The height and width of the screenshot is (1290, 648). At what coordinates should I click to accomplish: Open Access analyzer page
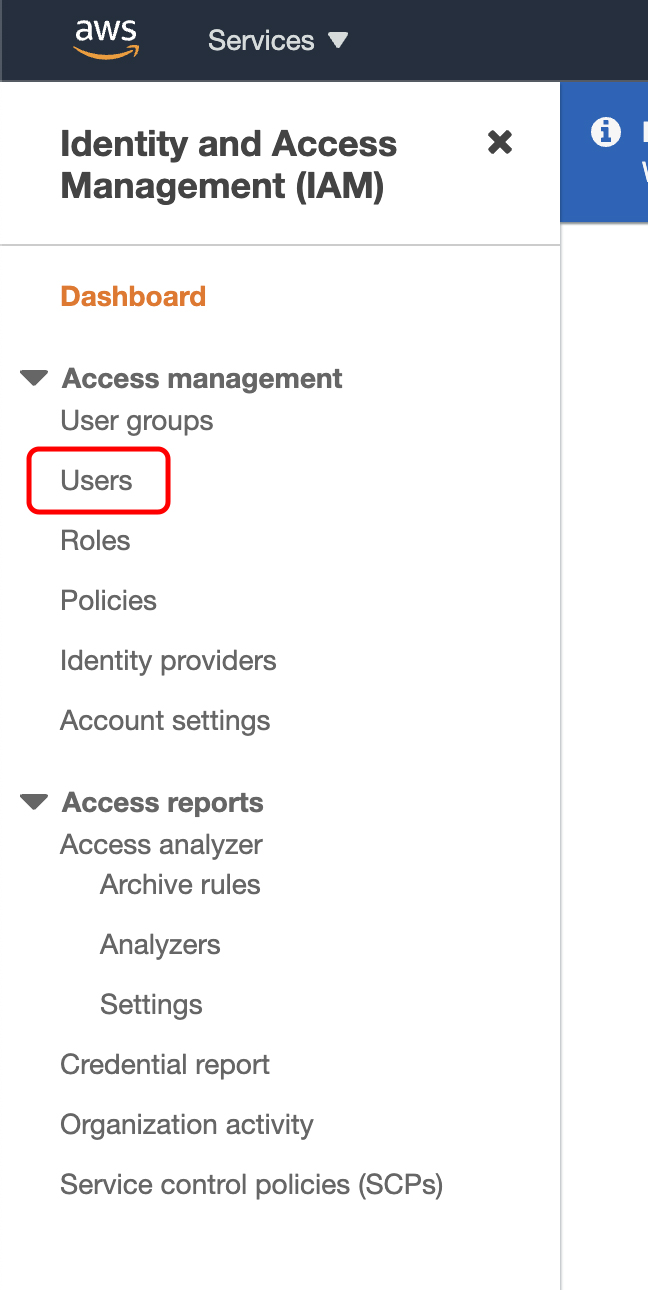(x=161, y=845)
